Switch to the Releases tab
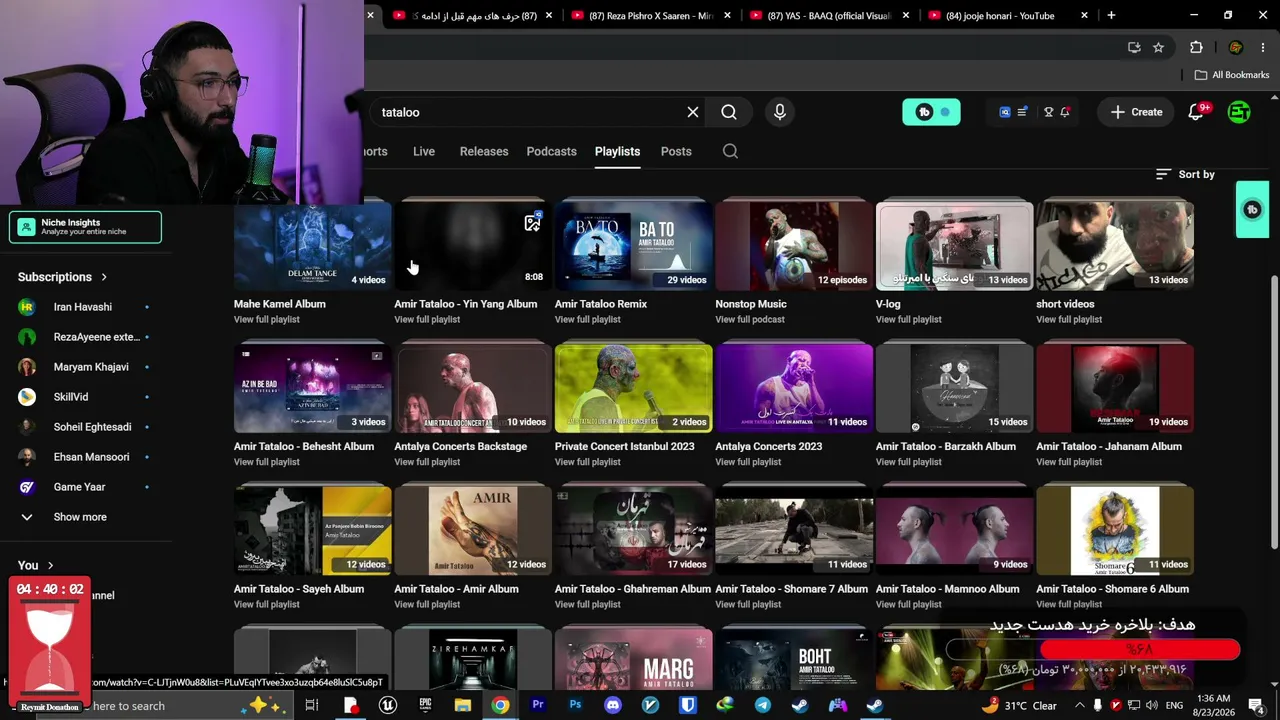Image resolution: width=1280 pixels, height=720 pixels. coord(484,151)
